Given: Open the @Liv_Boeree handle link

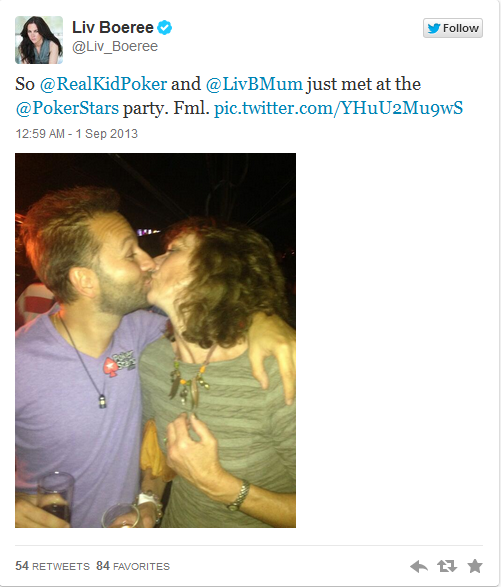Looking at the screenshot, I should pos(115,46).
